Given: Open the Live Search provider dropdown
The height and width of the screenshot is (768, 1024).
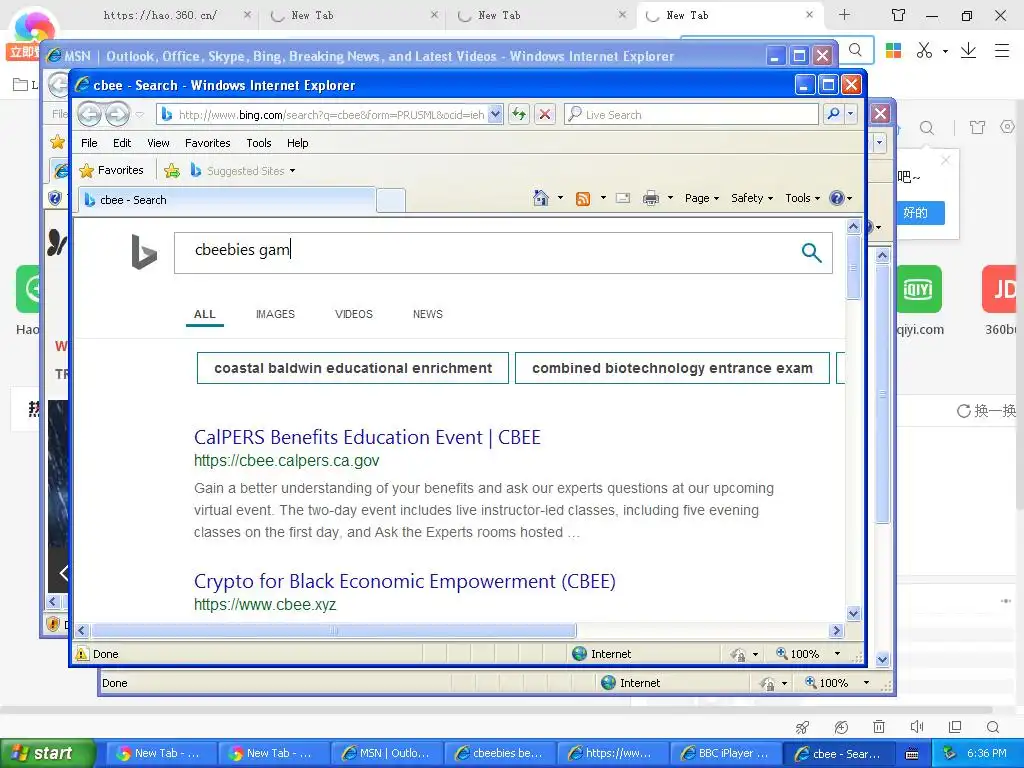Looking at the screenshot, I should [850, 114].
